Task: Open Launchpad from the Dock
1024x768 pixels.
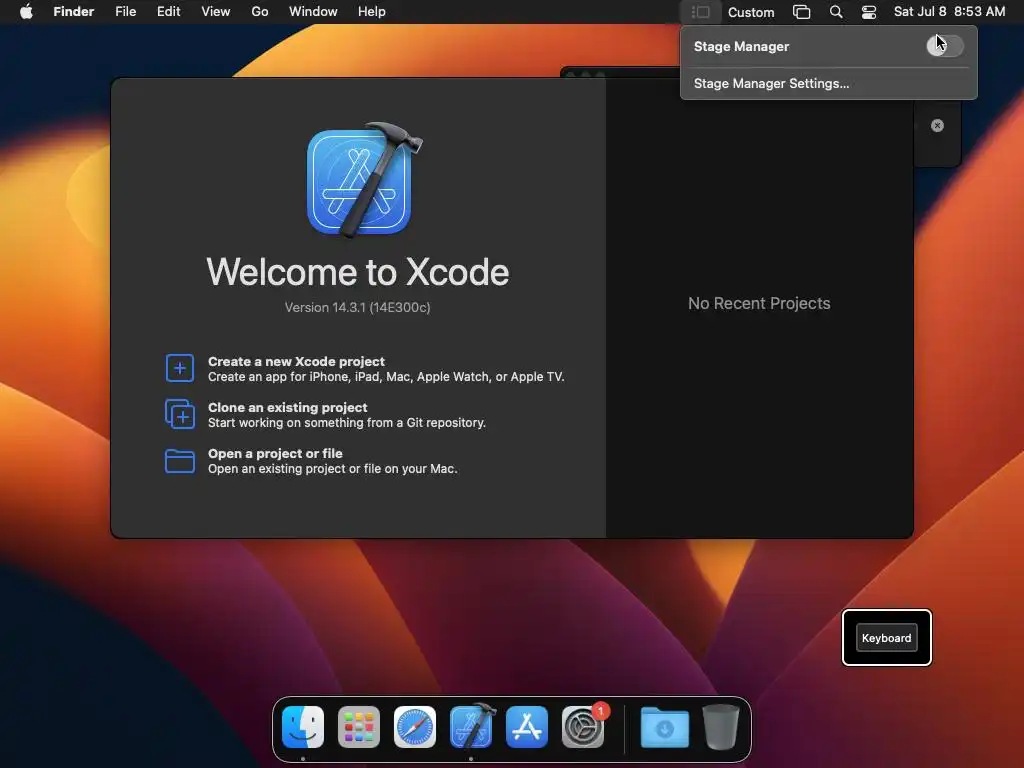Action: [x=359, y=727]
